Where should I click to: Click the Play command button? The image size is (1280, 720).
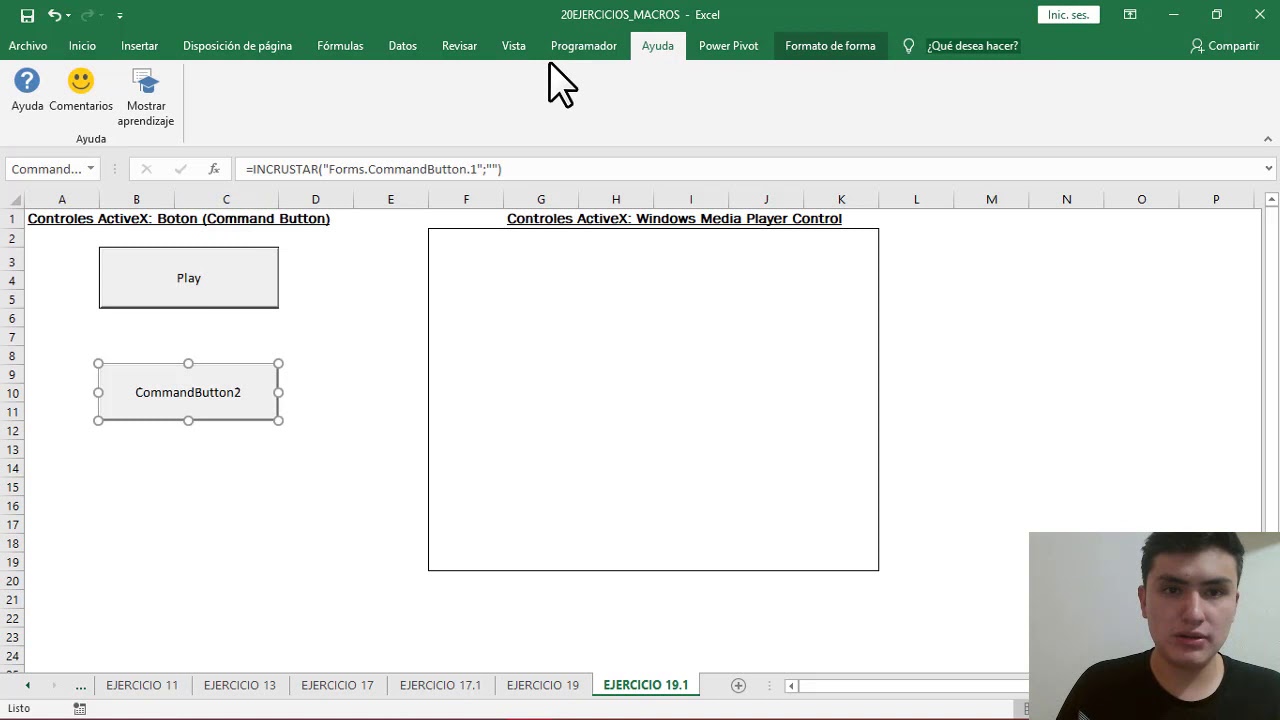click(x=189, y=278)
